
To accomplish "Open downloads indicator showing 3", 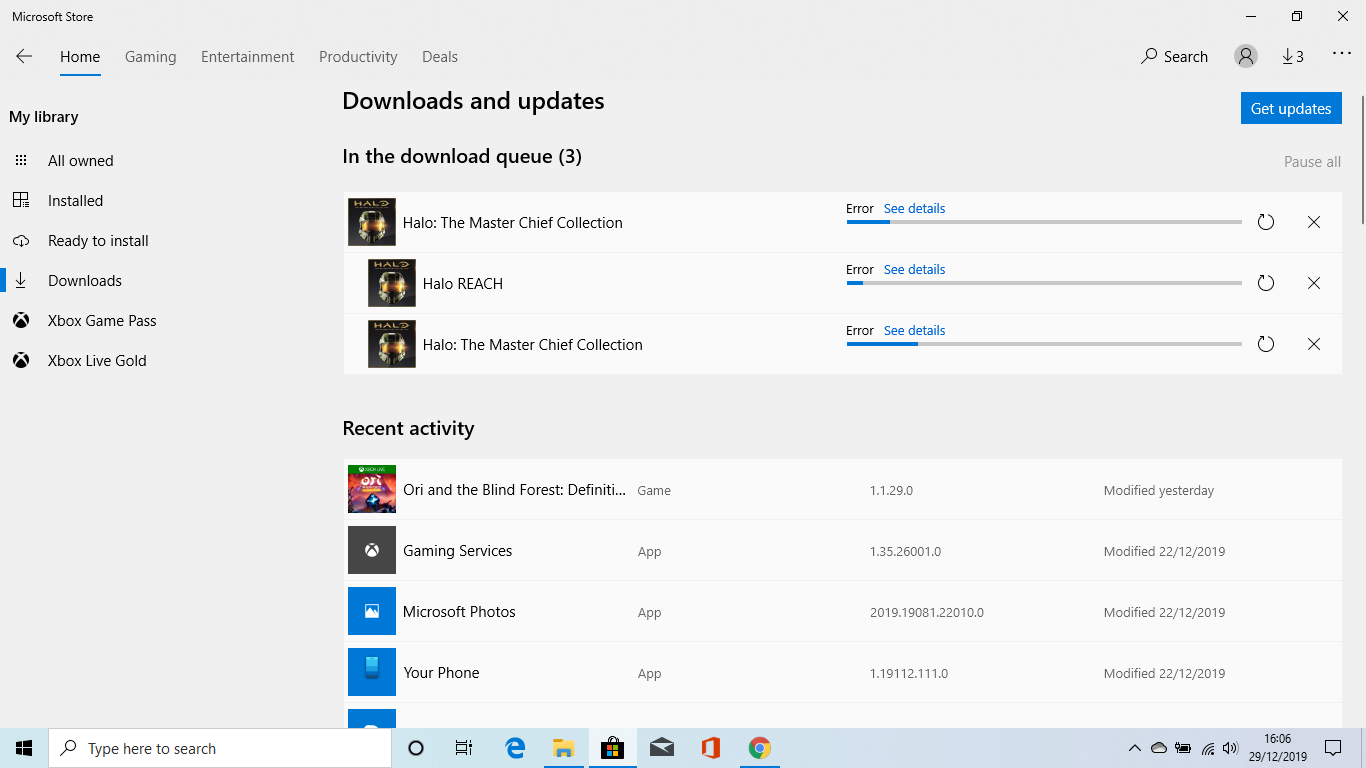I will pos(1293,56).
